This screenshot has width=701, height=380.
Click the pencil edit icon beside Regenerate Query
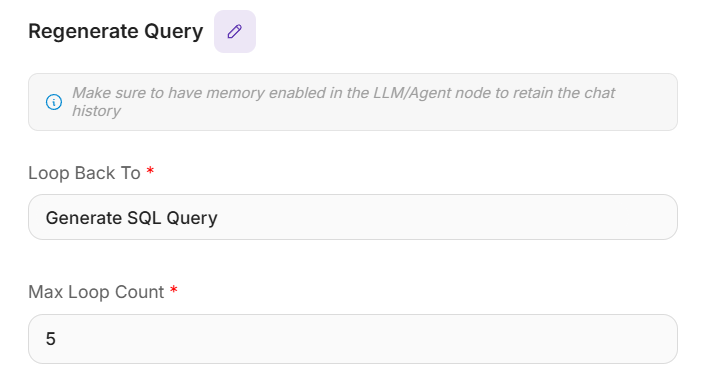pyautogui.click(x=235, y=32)
